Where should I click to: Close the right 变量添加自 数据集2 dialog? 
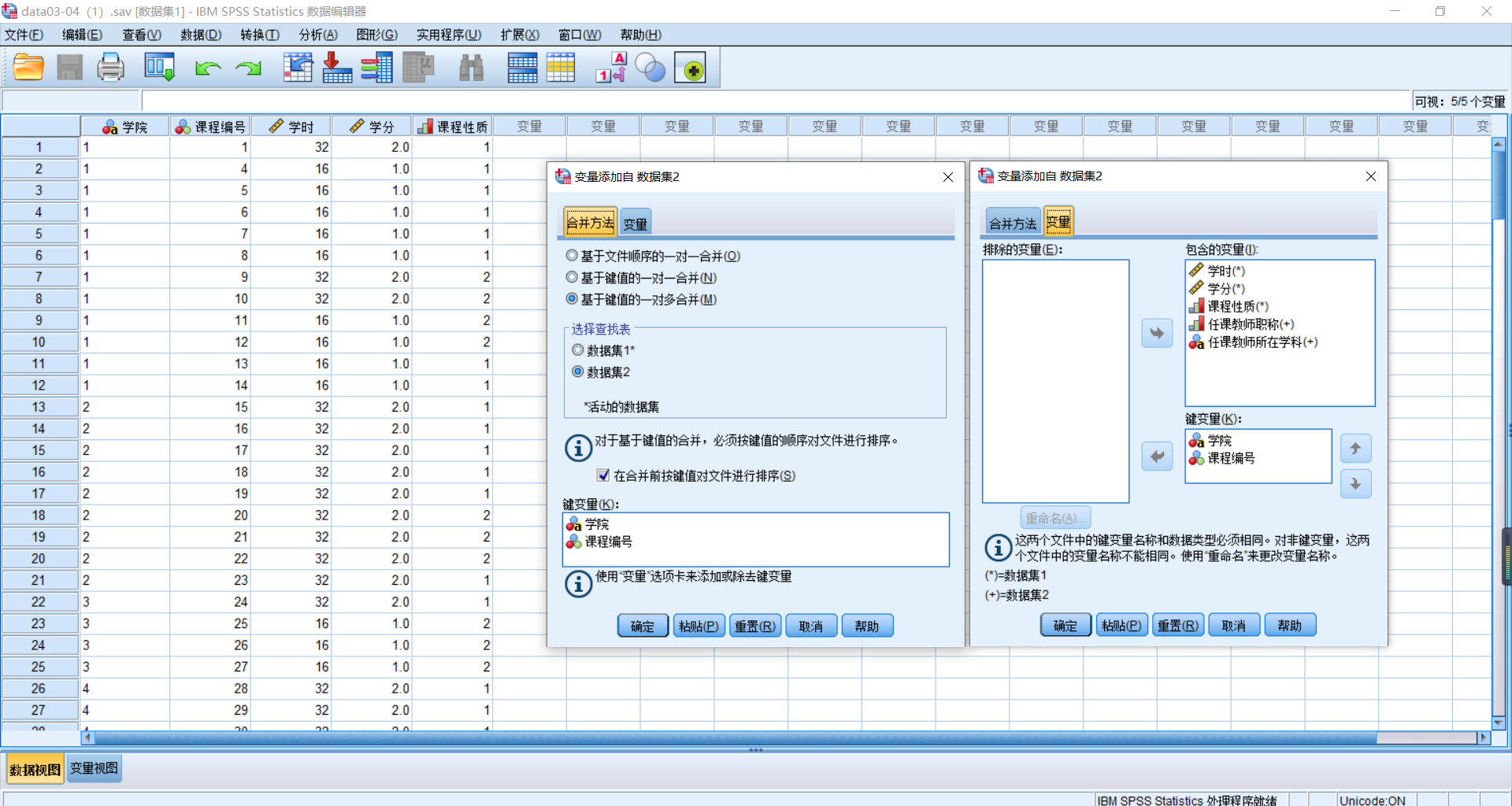coord(1371,176)
